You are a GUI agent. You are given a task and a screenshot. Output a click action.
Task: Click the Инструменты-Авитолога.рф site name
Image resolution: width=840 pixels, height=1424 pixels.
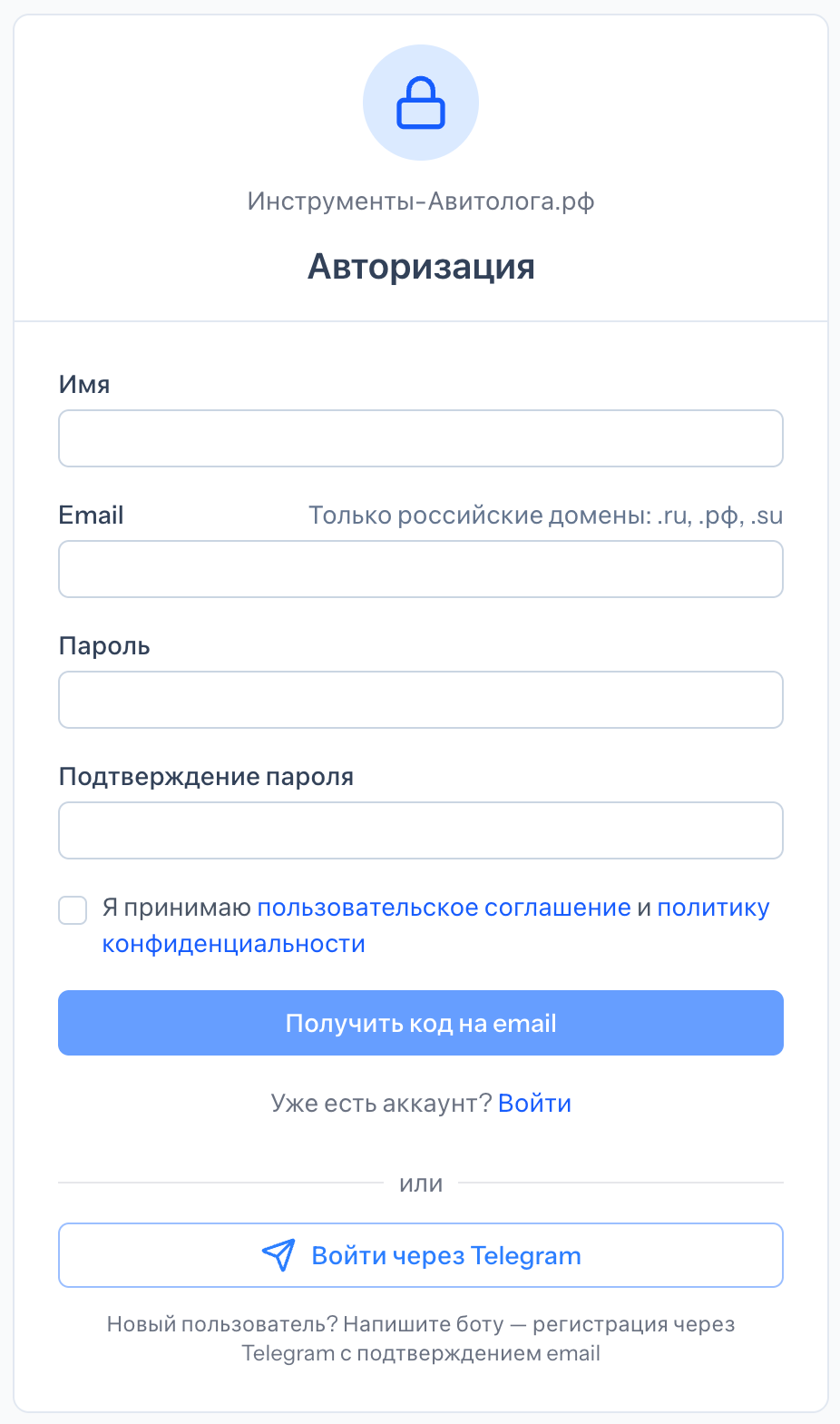pyautogui.click(x=421, y=201)
